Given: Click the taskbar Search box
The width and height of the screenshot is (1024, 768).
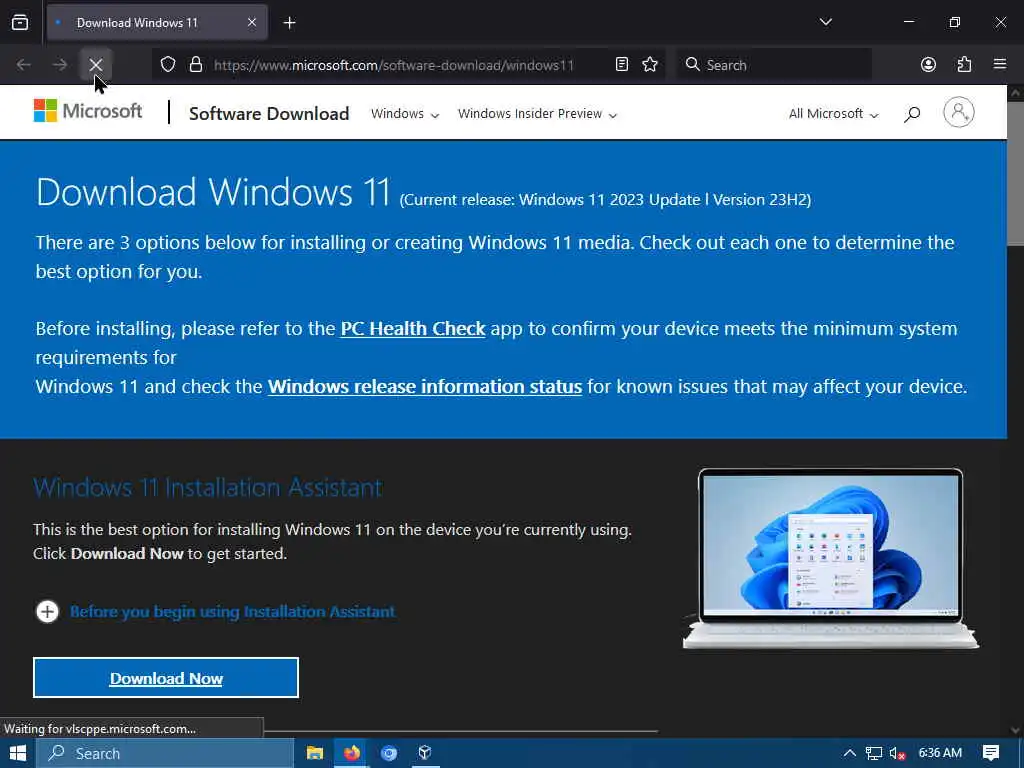Looking at the screenshot, I should click(x=165, y=753).
